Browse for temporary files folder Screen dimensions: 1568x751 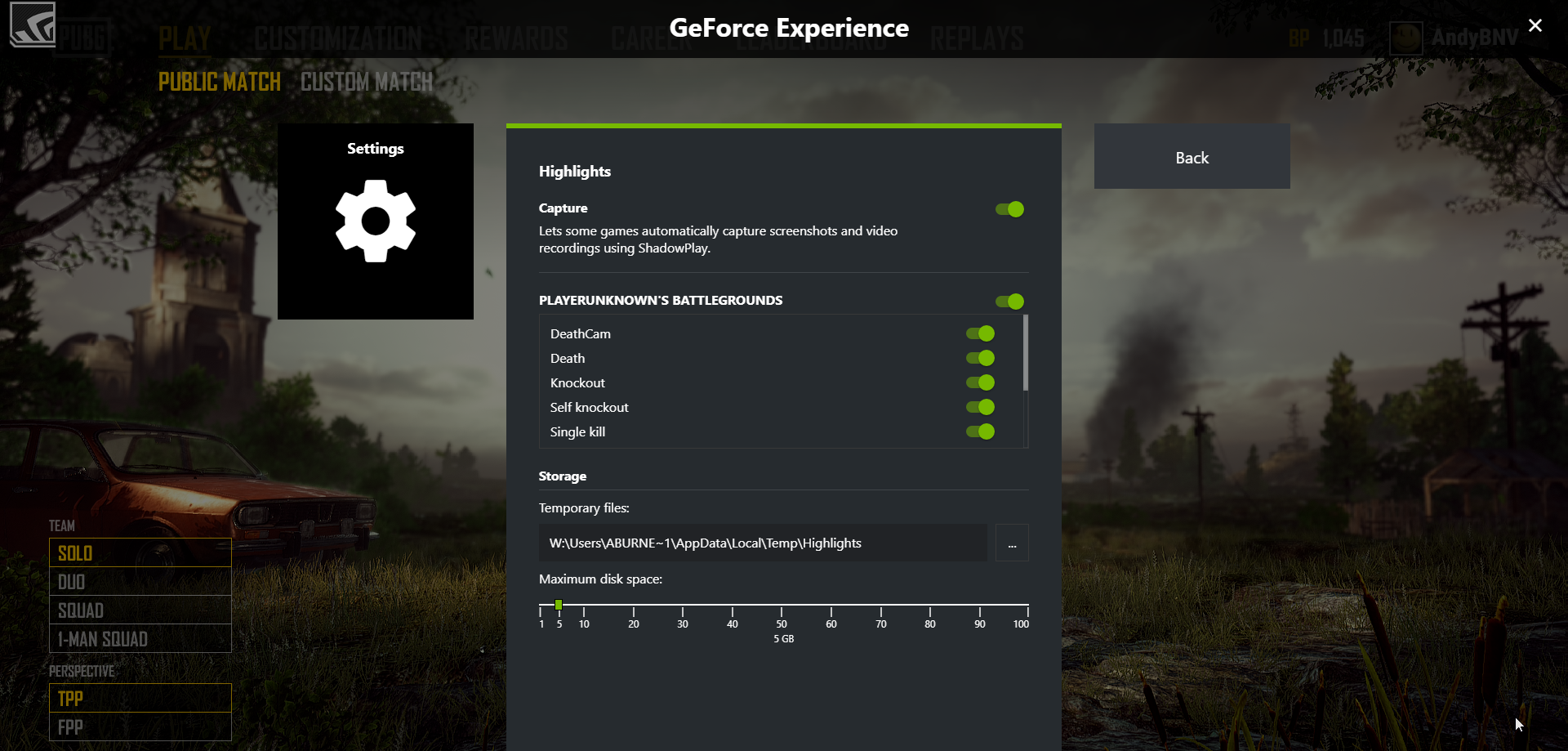tap(1012, 543)
